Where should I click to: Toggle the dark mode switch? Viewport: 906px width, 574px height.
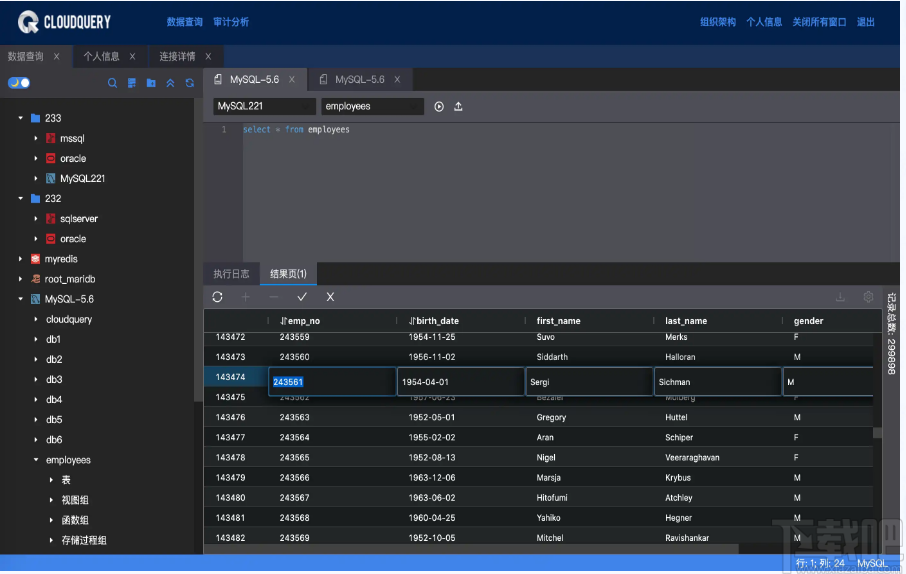pos(19,83)
